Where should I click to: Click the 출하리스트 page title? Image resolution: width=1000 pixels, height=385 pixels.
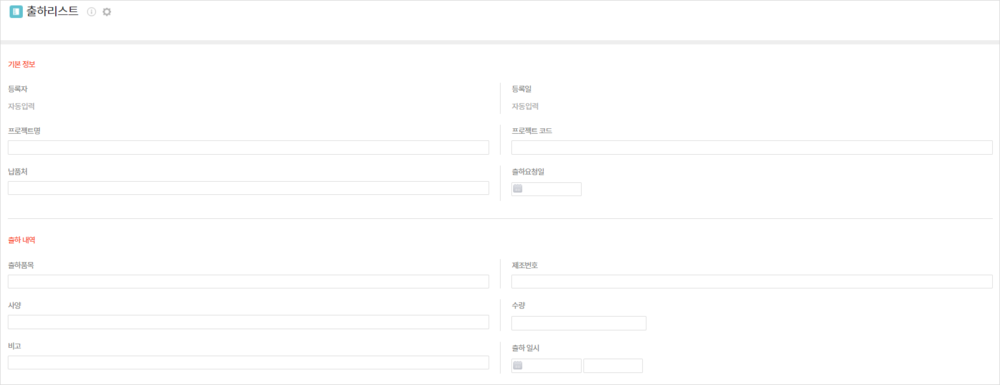tap(52, 11)
